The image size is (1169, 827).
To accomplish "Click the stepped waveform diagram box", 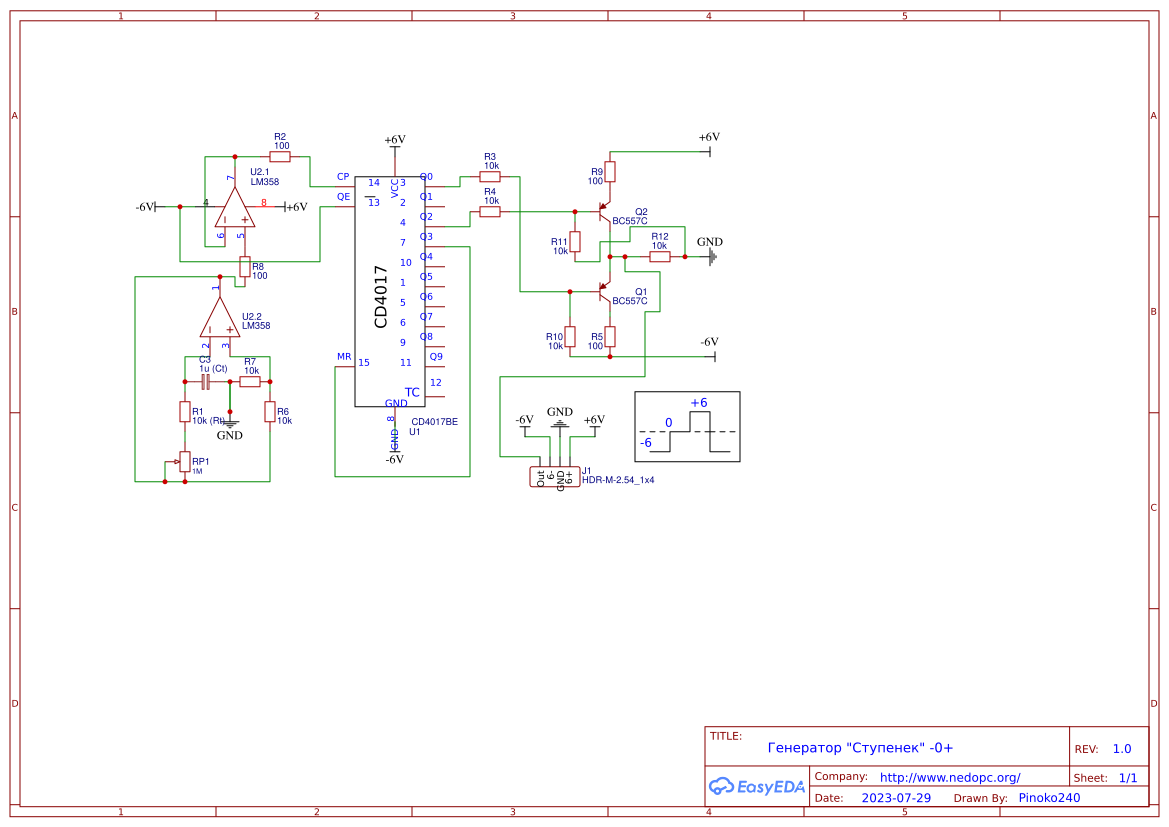I will [x=686, y=427].
